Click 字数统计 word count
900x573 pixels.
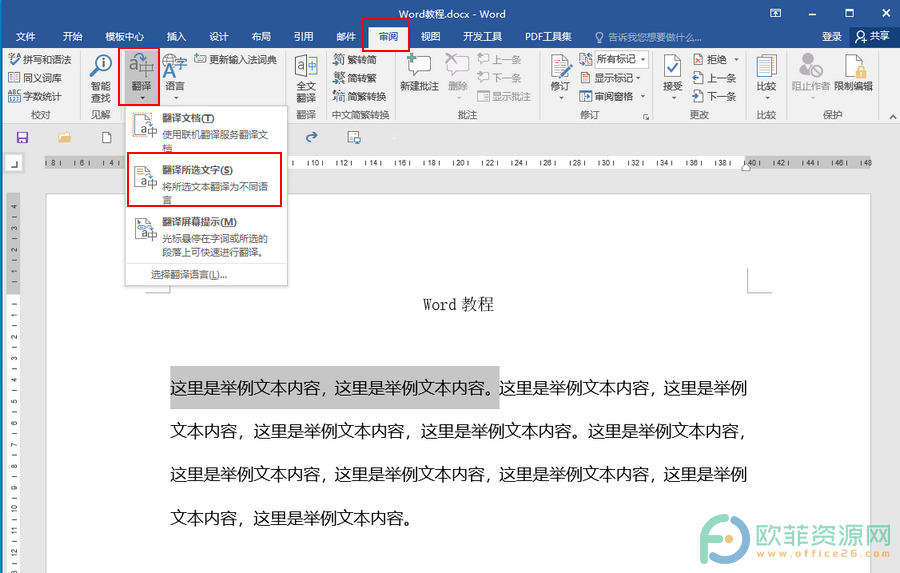[34, 96]
